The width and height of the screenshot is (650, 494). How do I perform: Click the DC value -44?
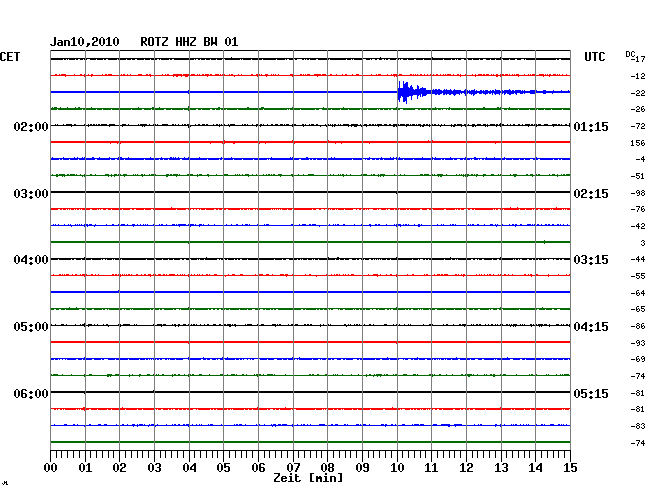pyautogui.click(x=638, y=259)
